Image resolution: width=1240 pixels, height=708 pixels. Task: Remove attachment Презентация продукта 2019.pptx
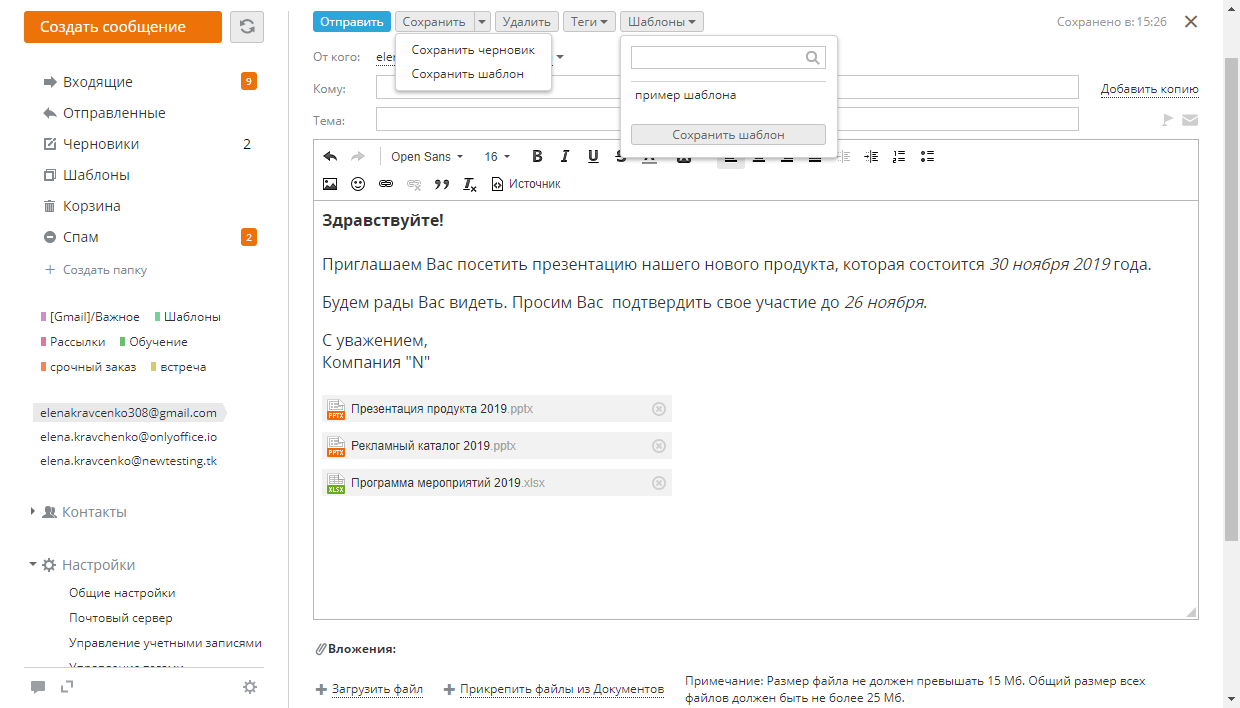click(x=658, y=409)
